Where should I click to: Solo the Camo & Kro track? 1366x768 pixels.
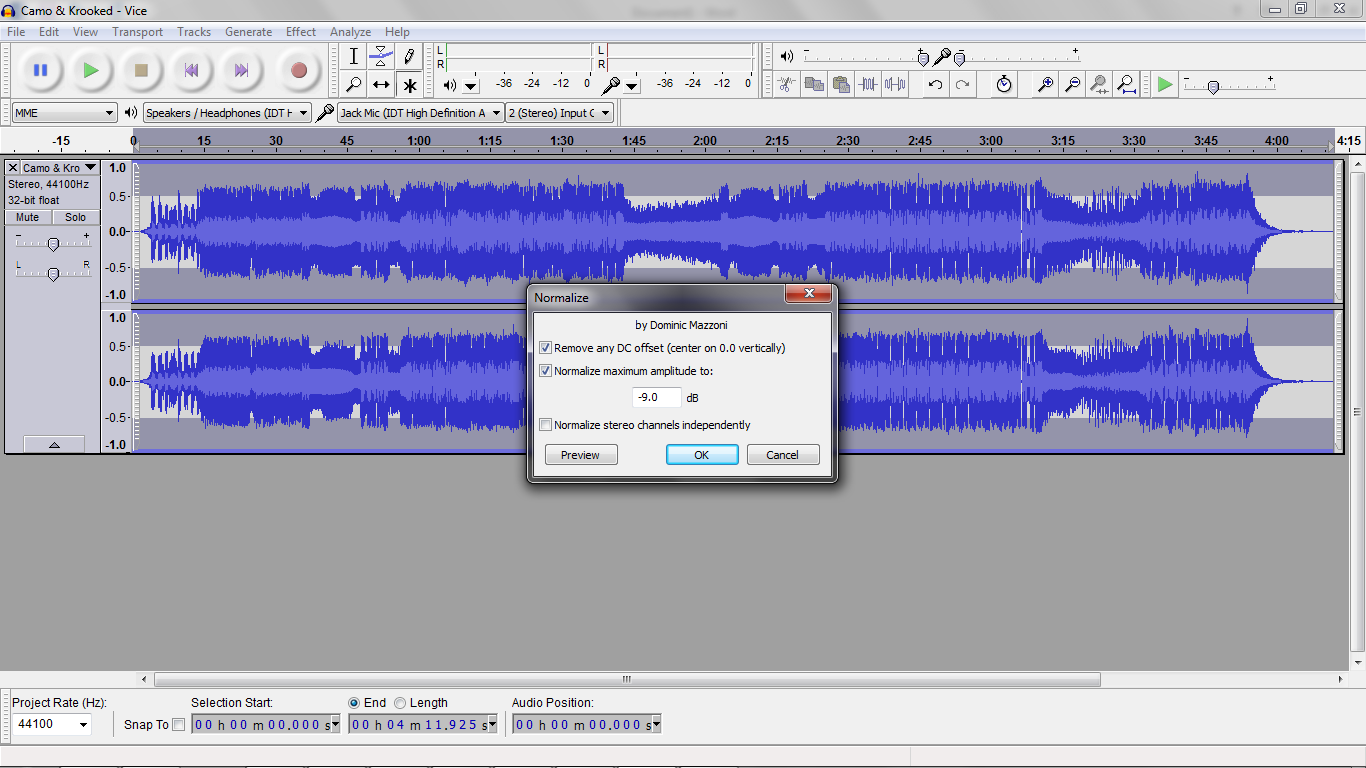click(x=76, y=217)
